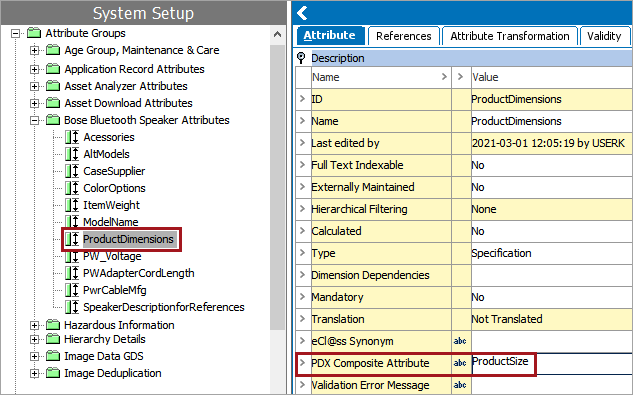
Task: Click the Hazardous Information folder icon
Action: [53, 325]
